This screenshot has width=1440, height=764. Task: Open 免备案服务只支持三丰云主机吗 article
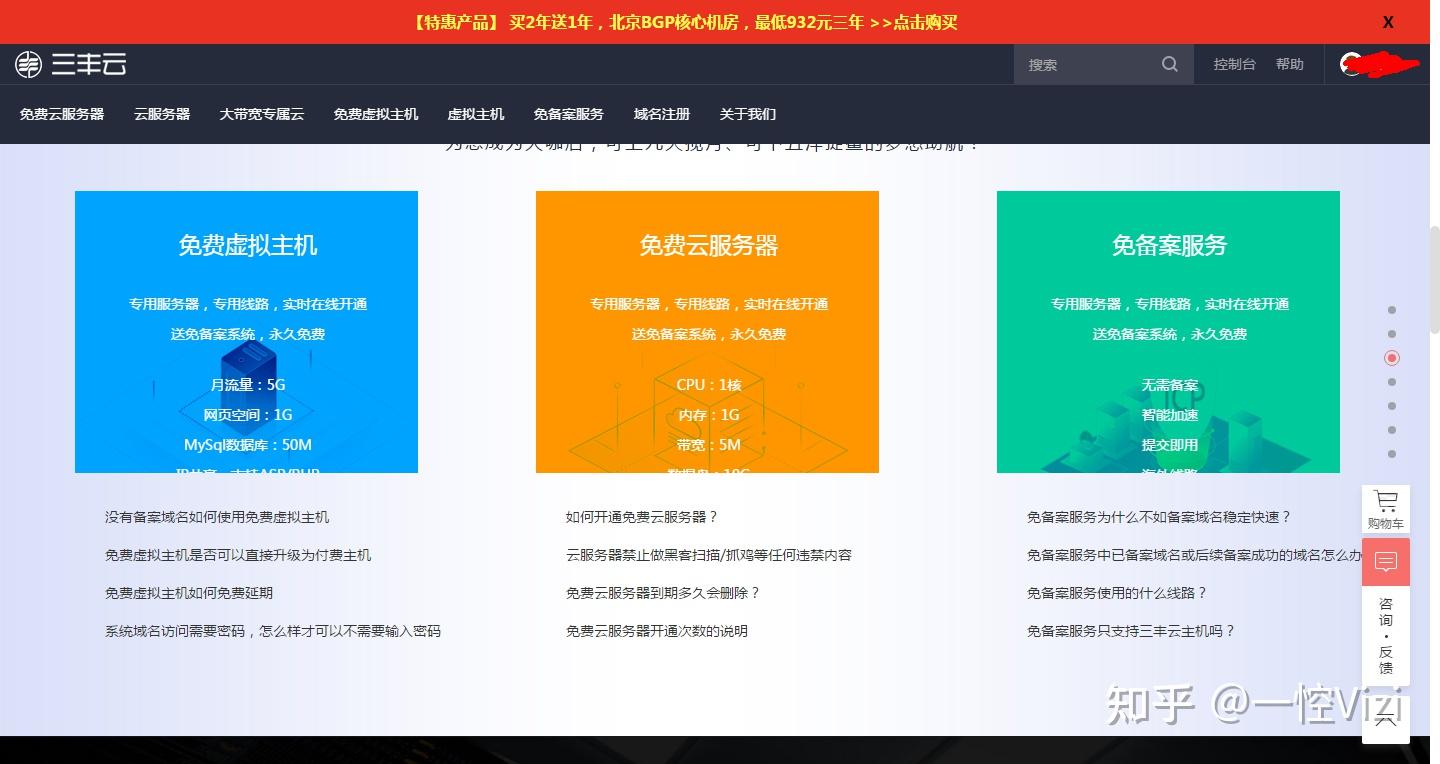tap(1131, 631)
